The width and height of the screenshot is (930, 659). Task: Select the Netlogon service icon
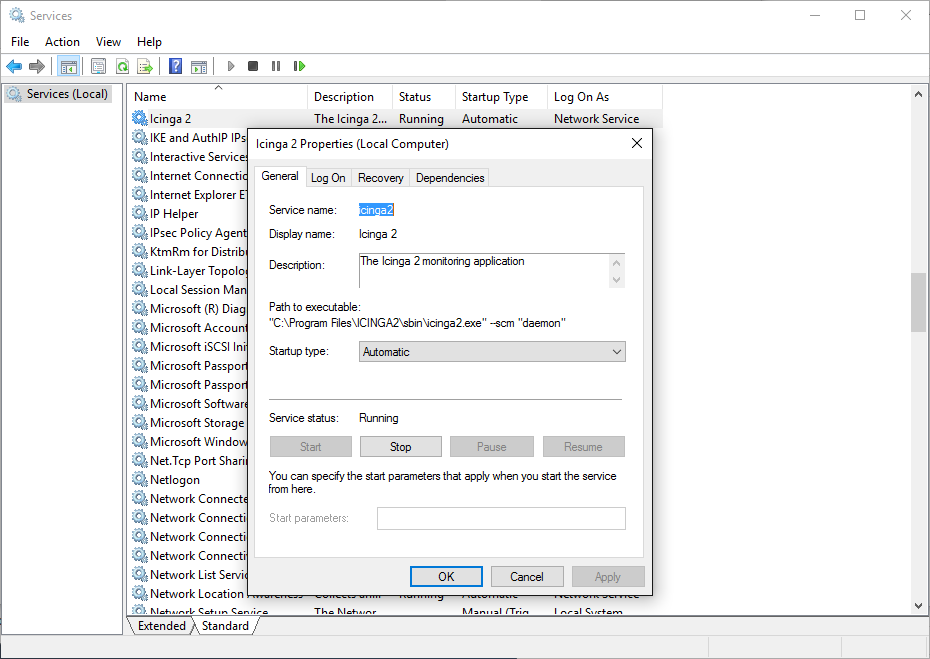pos(139,479)
